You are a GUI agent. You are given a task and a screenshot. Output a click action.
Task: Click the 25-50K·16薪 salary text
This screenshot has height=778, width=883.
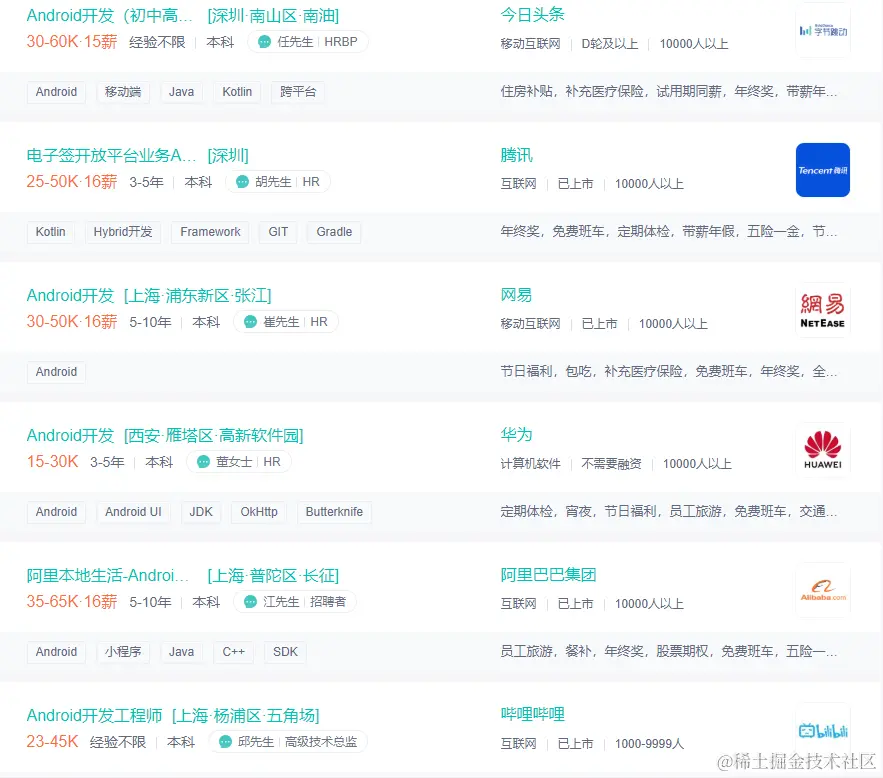click(72, 182)
